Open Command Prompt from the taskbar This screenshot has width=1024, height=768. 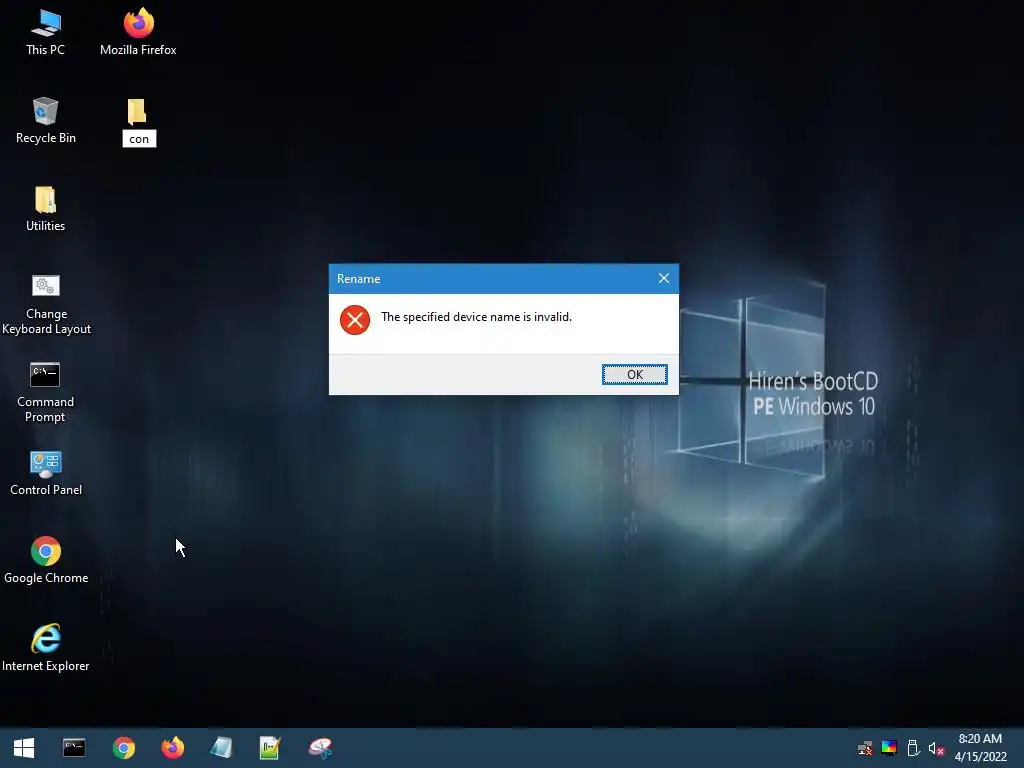[74, 748]
